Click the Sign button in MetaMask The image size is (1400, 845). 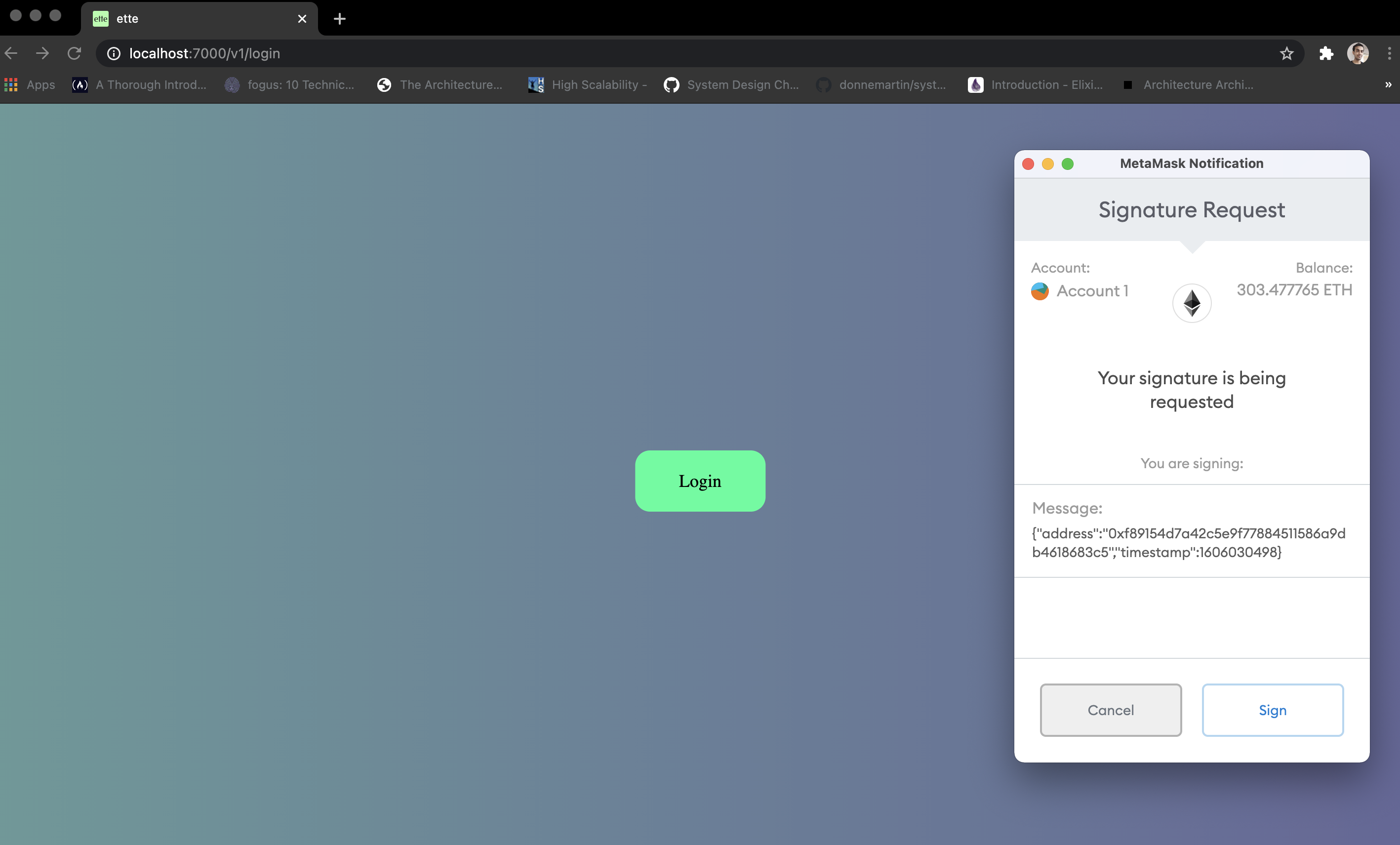(x=1272, y=710)
